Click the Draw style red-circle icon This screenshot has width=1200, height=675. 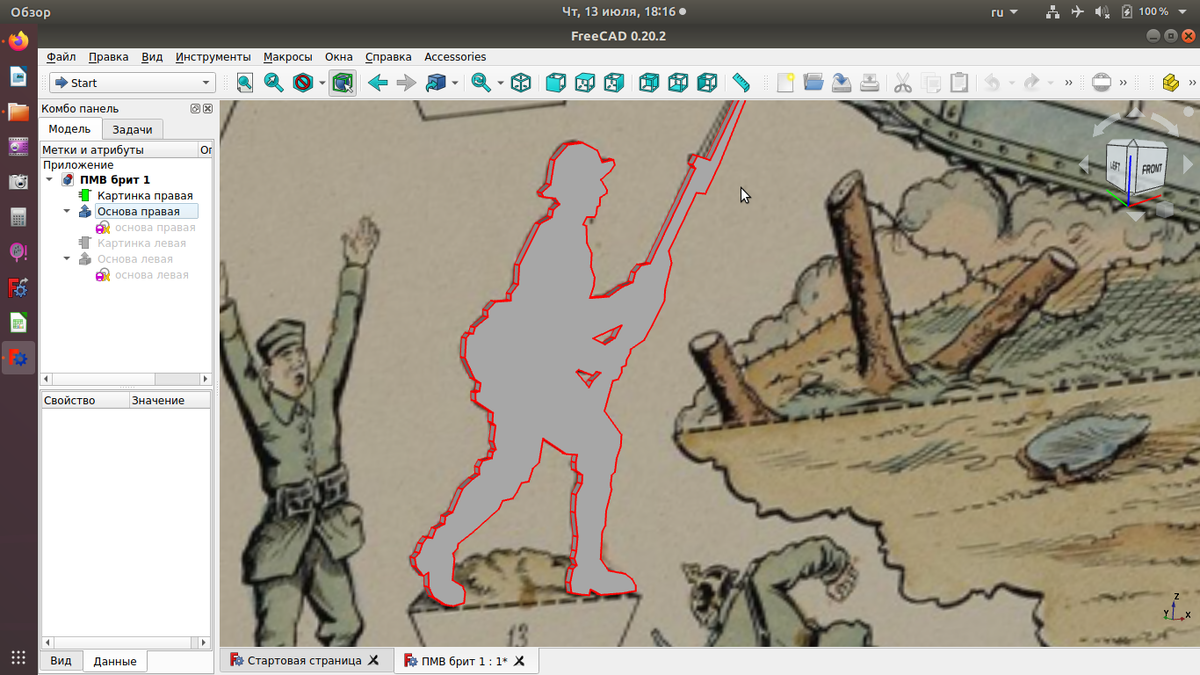click(x=303, y=83)
